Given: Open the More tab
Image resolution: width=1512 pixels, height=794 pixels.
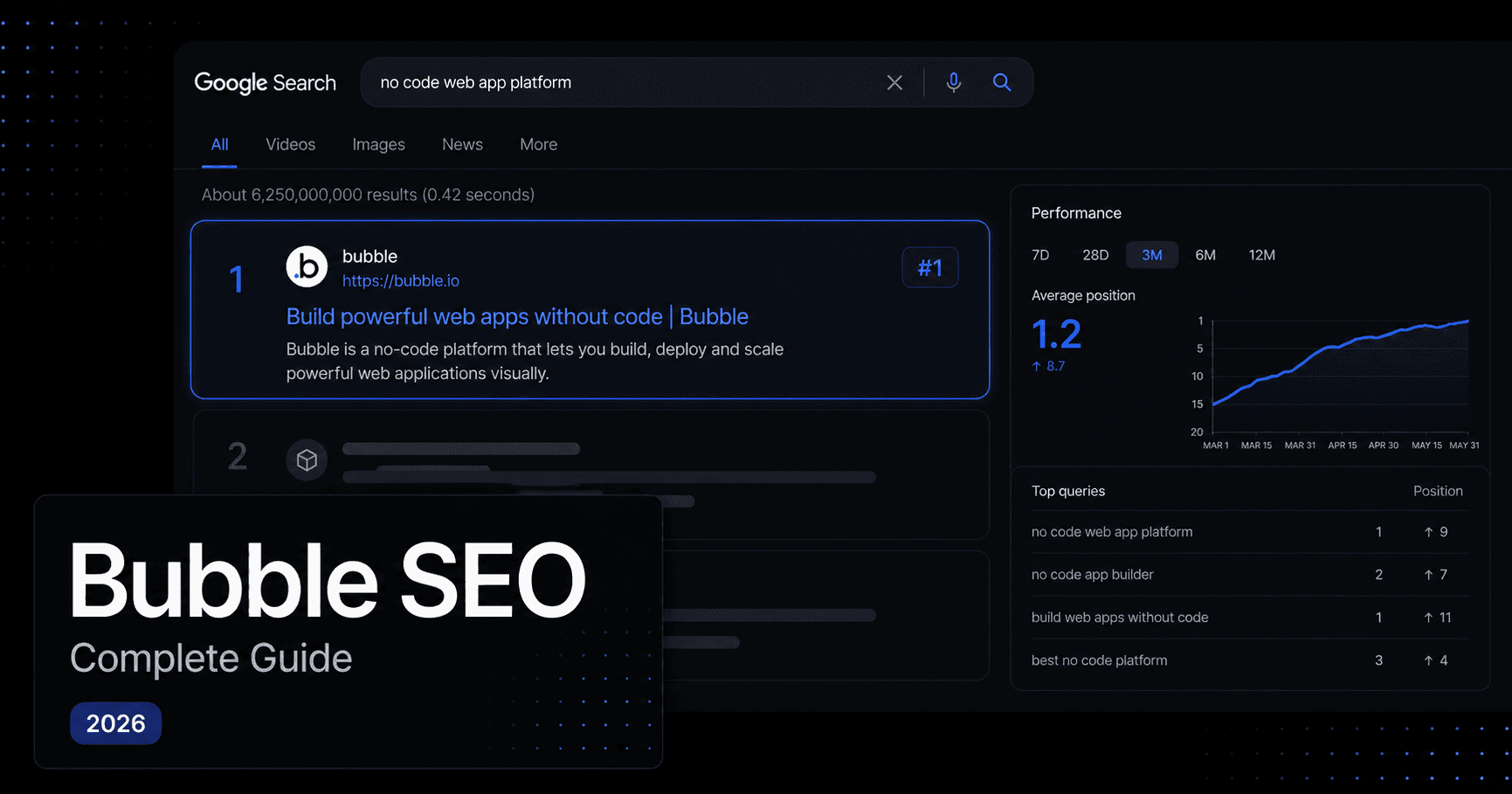Looking at the screenshot, I should pos(538,145).
